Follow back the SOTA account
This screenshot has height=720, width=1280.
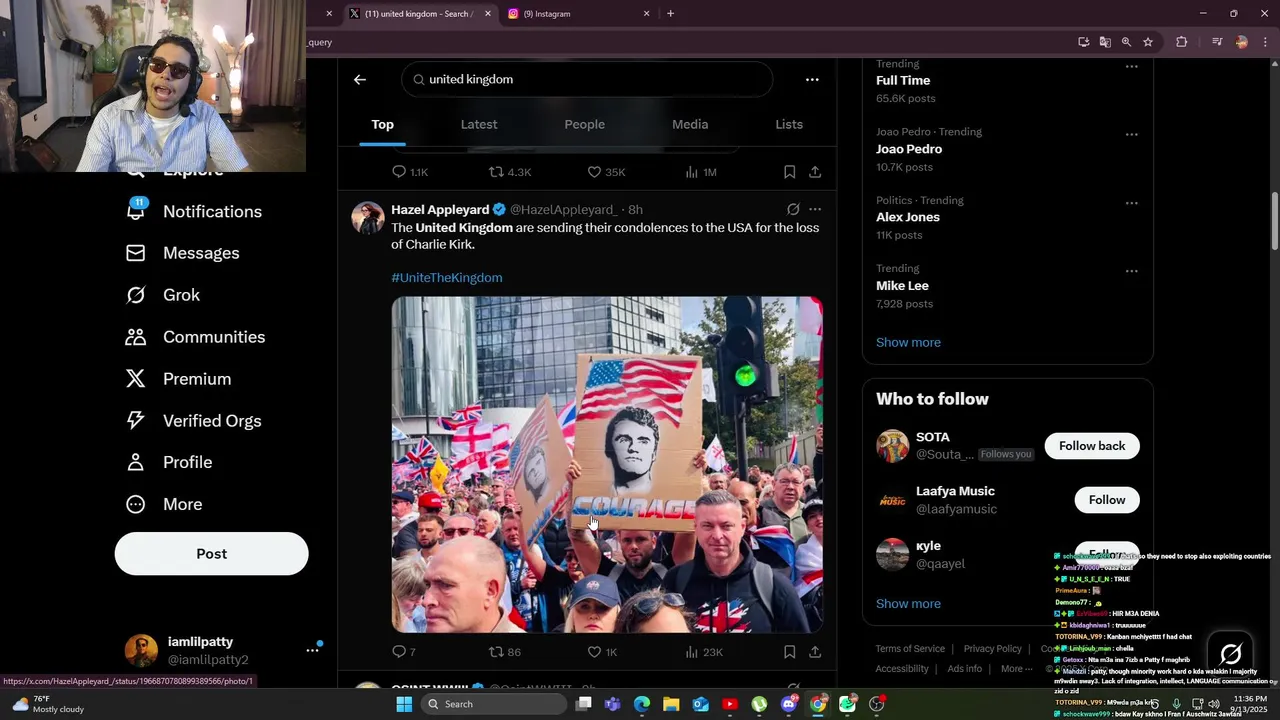tap(1092, 446)
